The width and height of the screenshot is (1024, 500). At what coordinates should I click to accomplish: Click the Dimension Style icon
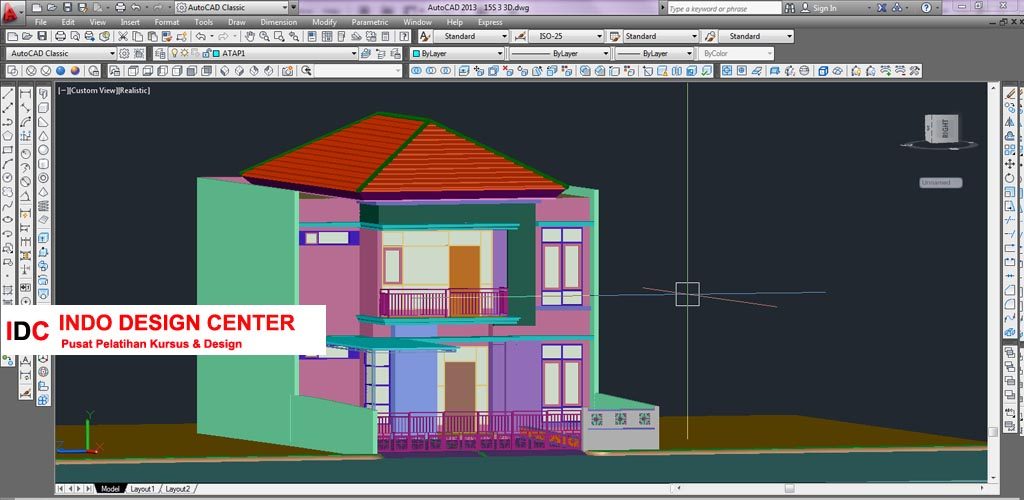click(520, 37)
